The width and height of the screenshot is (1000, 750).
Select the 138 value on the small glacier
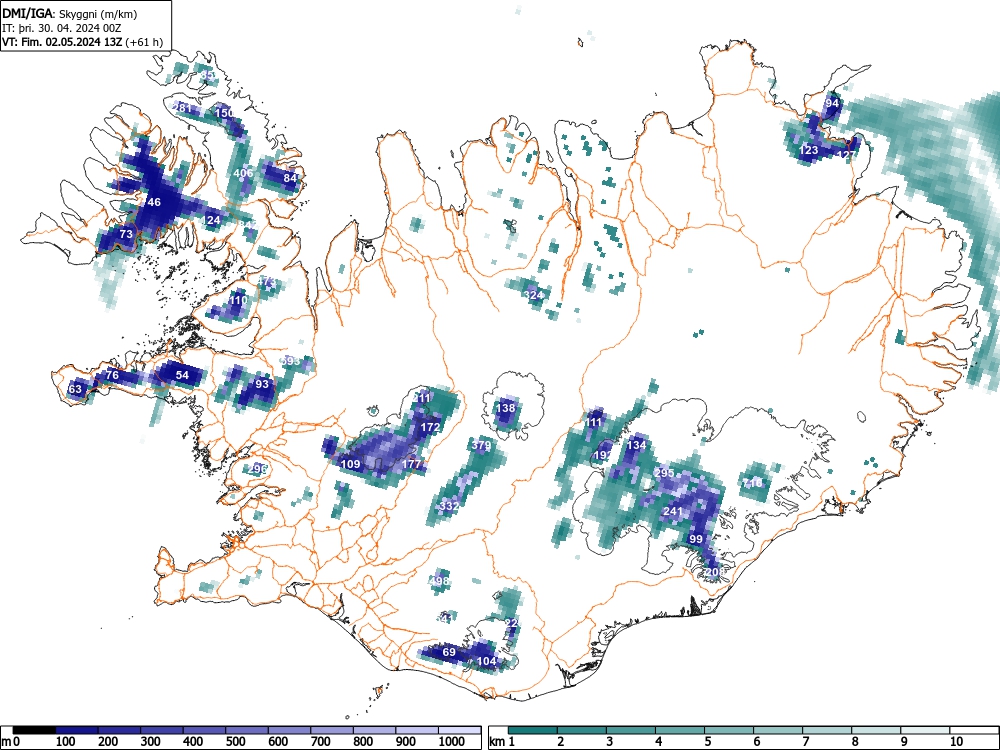tap(506, 408)
